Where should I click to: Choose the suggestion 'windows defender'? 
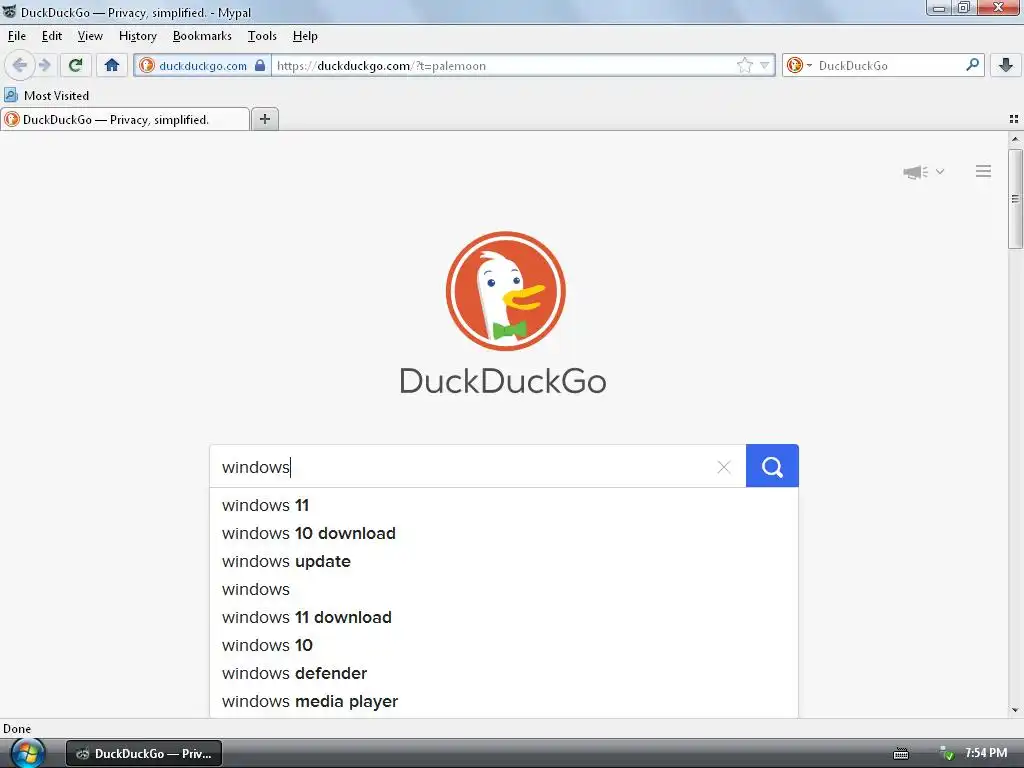coord(504,674)
